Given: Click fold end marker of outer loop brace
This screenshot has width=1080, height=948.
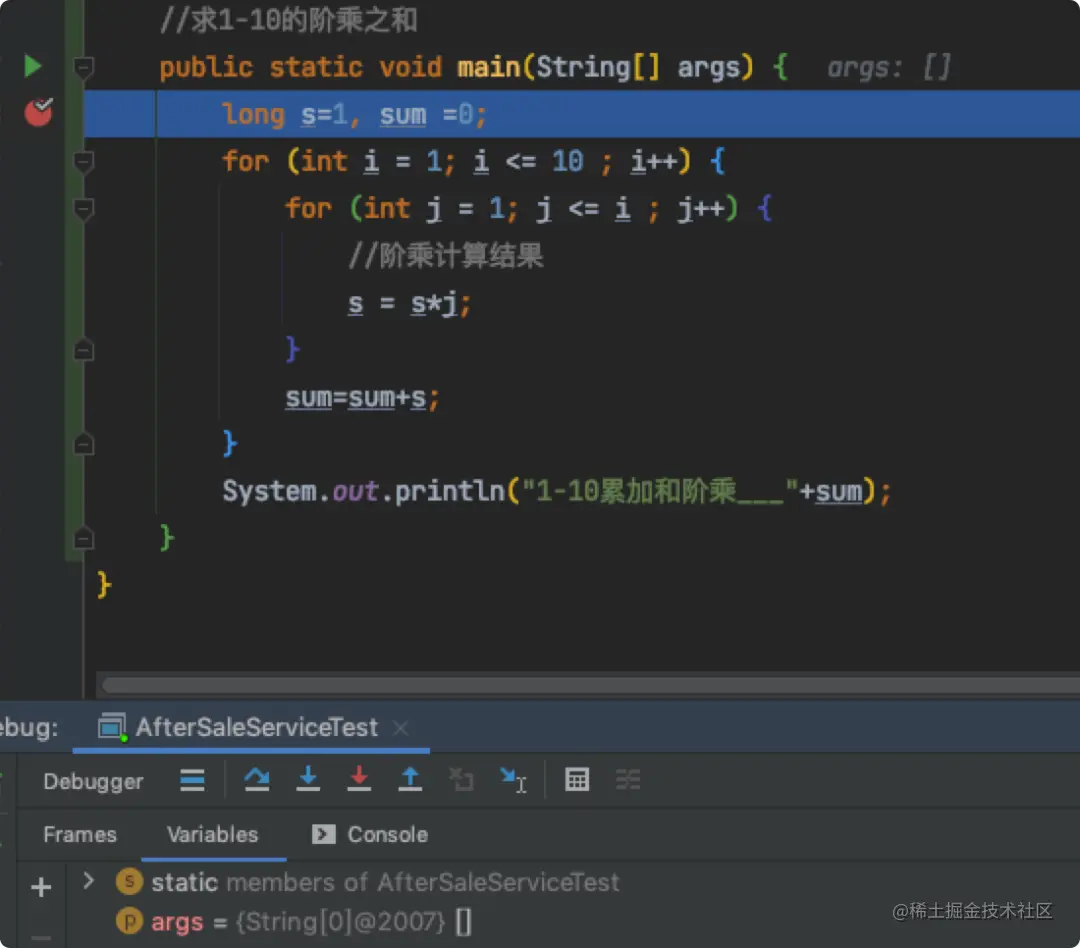Looking at the screenshot, I should point(83,444).
